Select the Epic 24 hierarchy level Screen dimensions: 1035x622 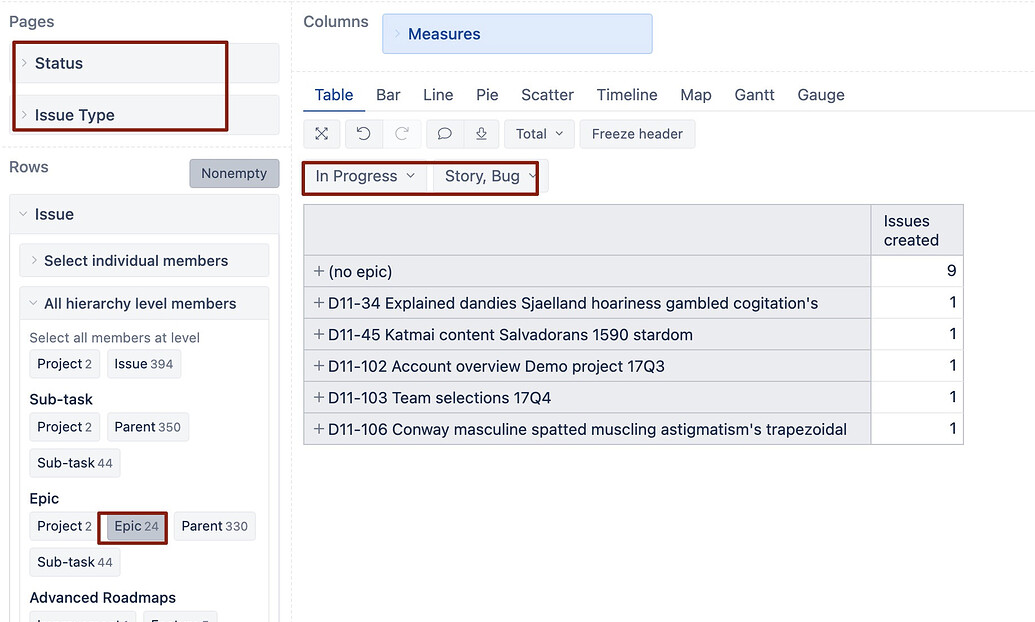pyautogui.click(x=132, y=526)
